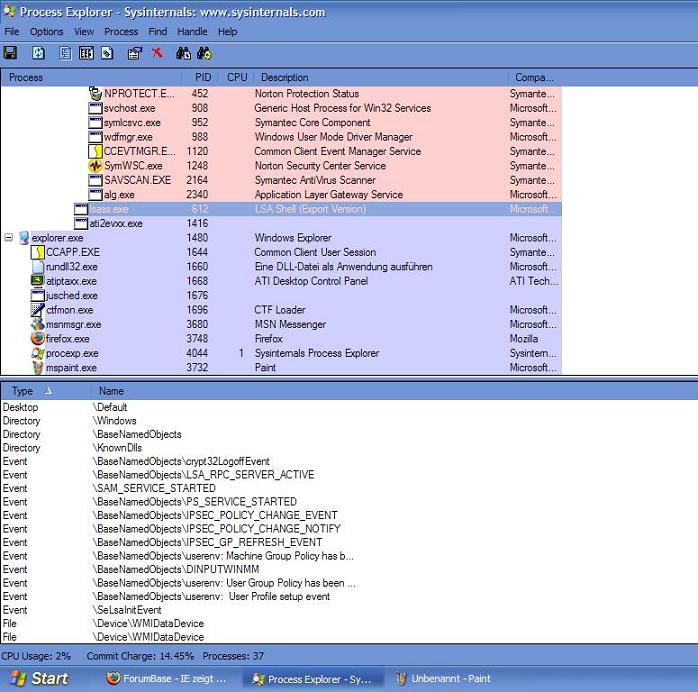Click the Refresh Now toolbar icon

coord(39,53)
